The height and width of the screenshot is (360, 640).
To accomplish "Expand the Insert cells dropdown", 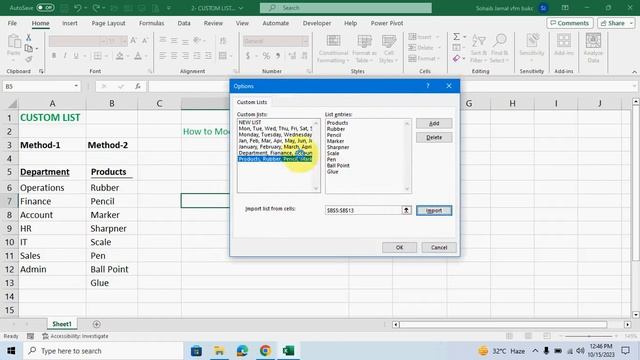I will 438,37.
